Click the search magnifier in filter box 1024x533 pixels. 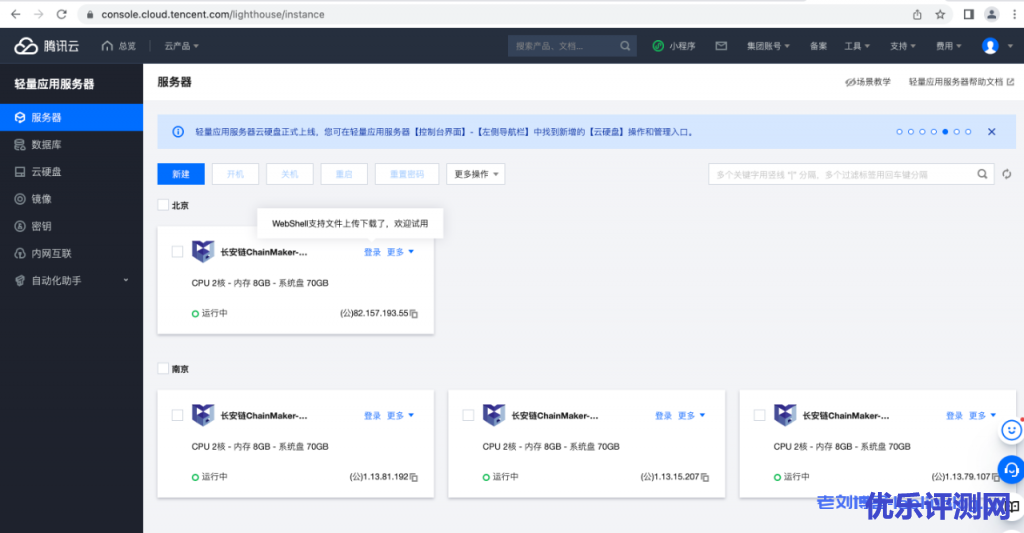coord(983,174)
